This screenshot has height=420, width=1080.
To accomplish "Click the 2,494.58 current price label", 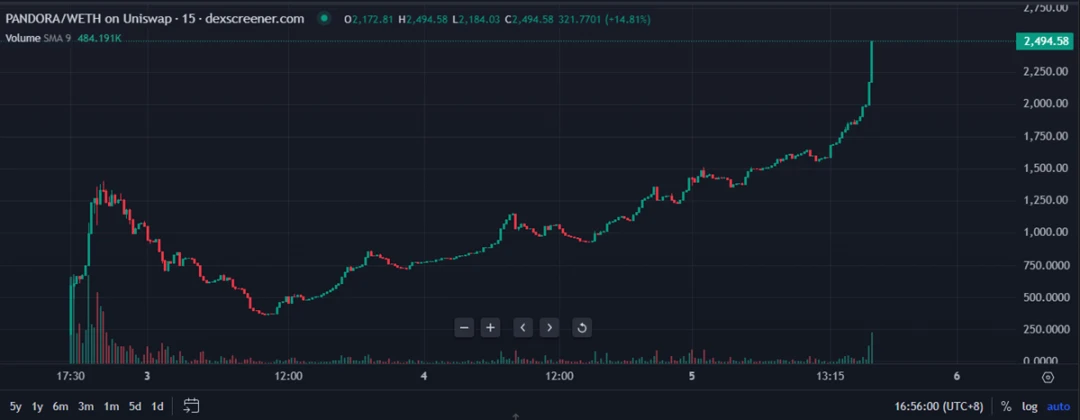I will click(x=1043, y=41).
